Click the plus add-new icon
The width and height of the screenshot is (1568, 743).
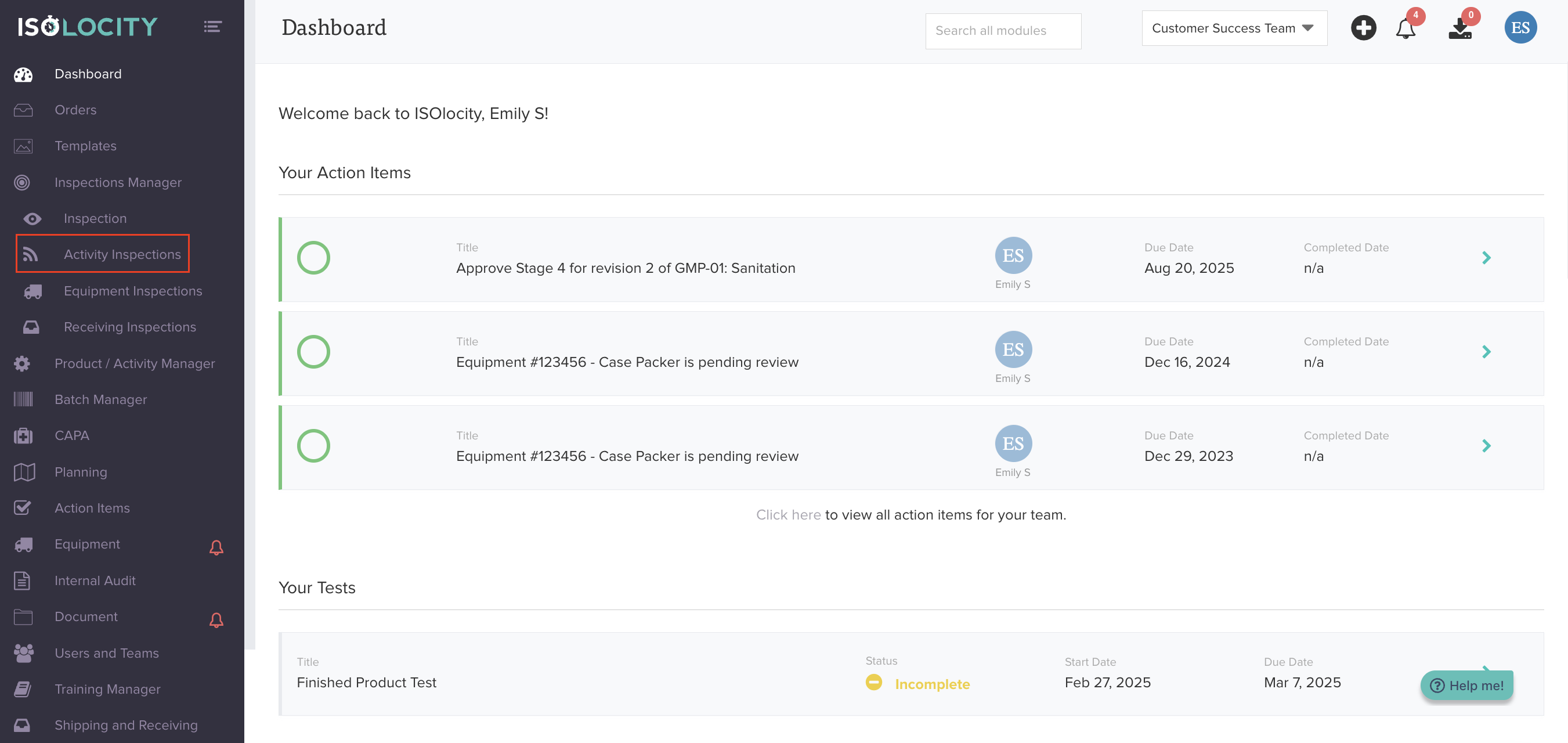click(1363, 28)
